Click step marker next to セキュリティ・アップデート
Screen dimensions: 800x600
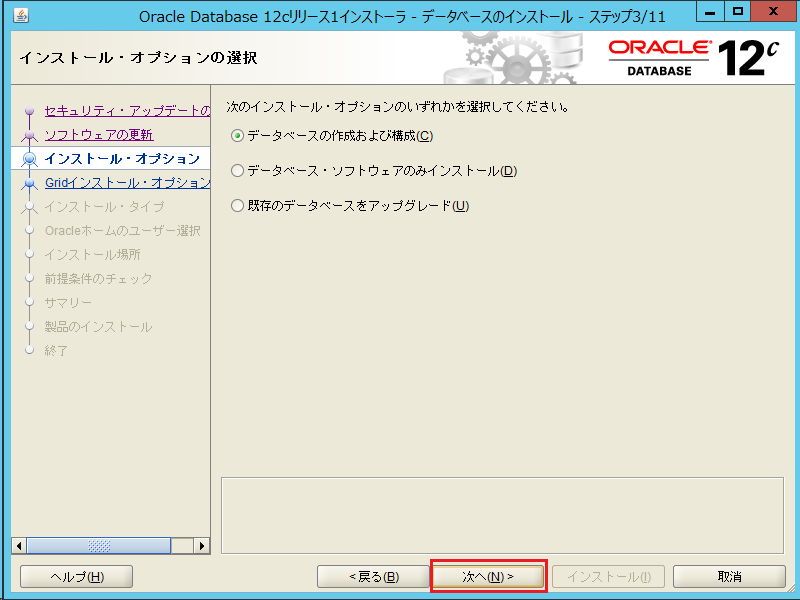pos(30,111)
